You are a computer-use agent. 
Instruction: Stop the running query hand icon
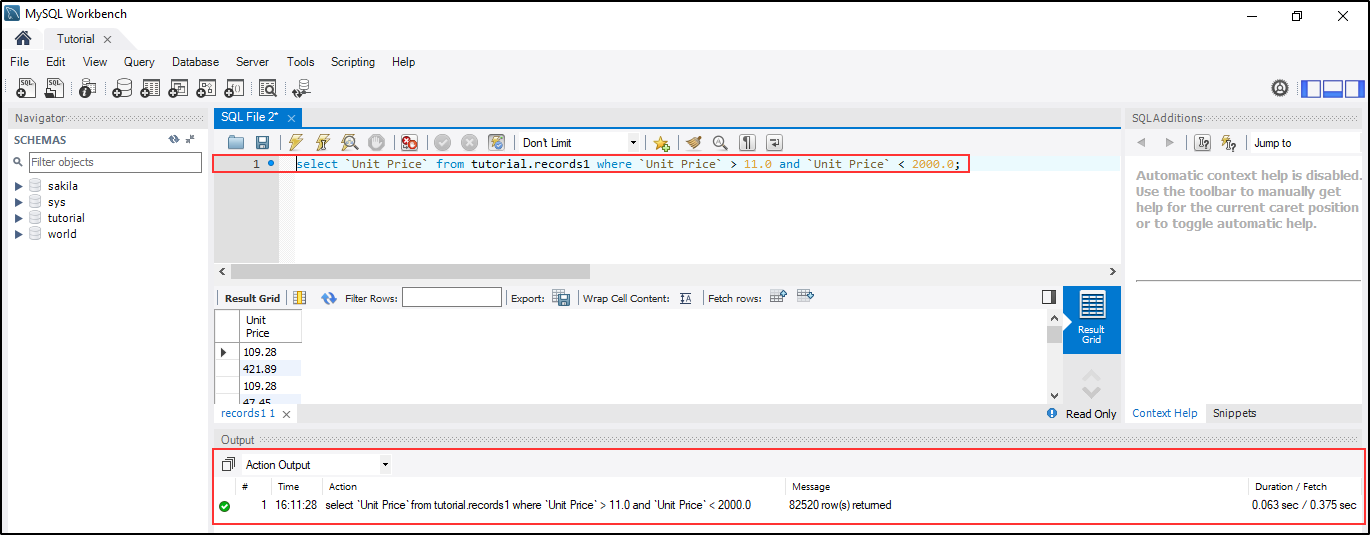(376, 143)
